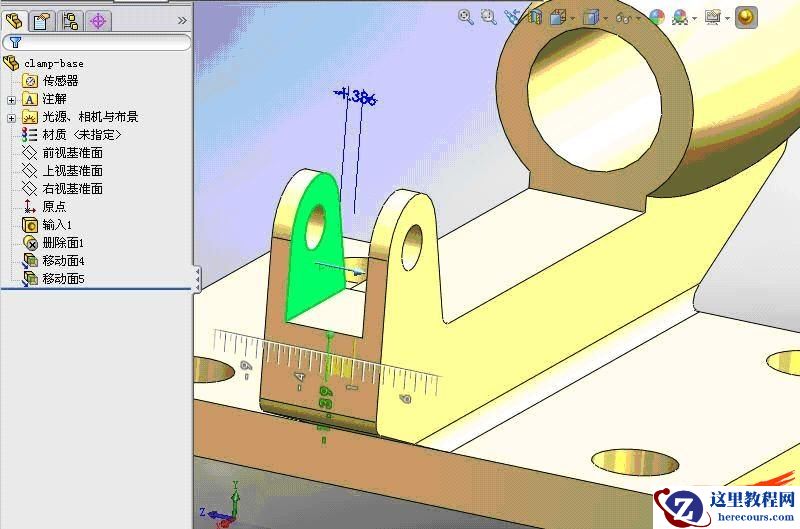Screen dimensions: 800x529
Task: Click the Apply Scene icon
Action: 680,17
